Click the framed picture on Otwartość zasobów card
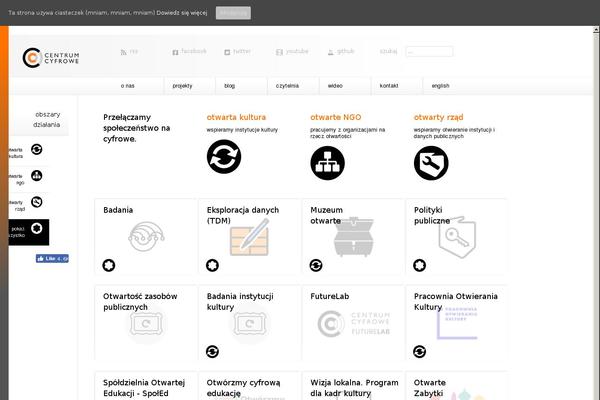This screenshot has width=600, height=400. point(146,324)
